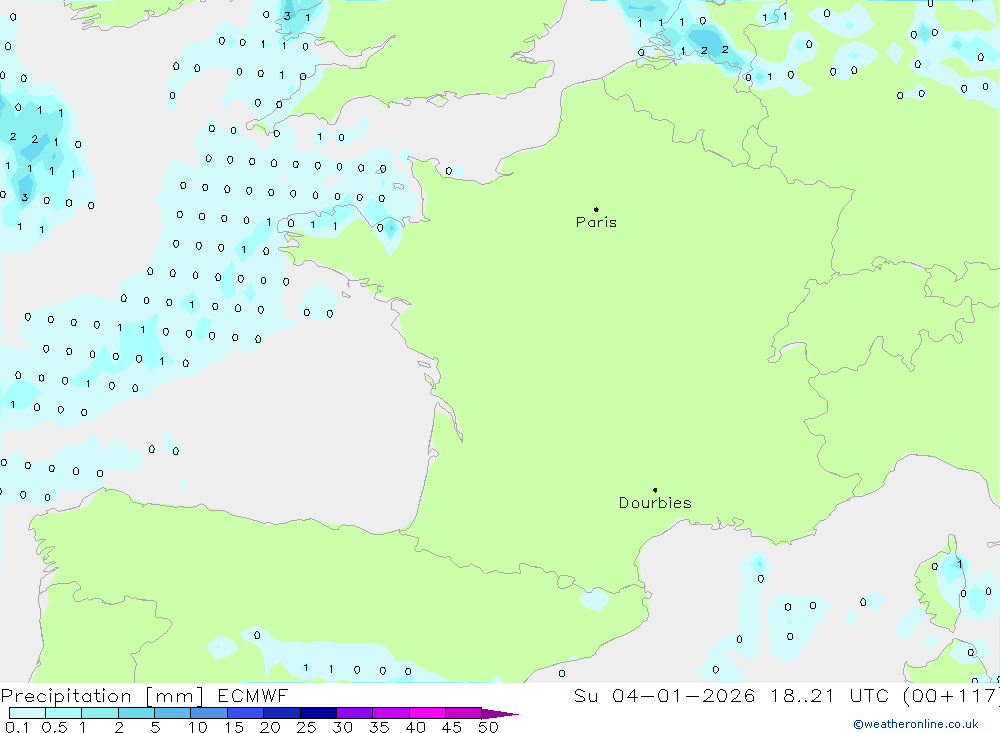Click the legend swatch between 45 and 50
Viewport: 1000px width, 733px height.
[x=464, y=713]
